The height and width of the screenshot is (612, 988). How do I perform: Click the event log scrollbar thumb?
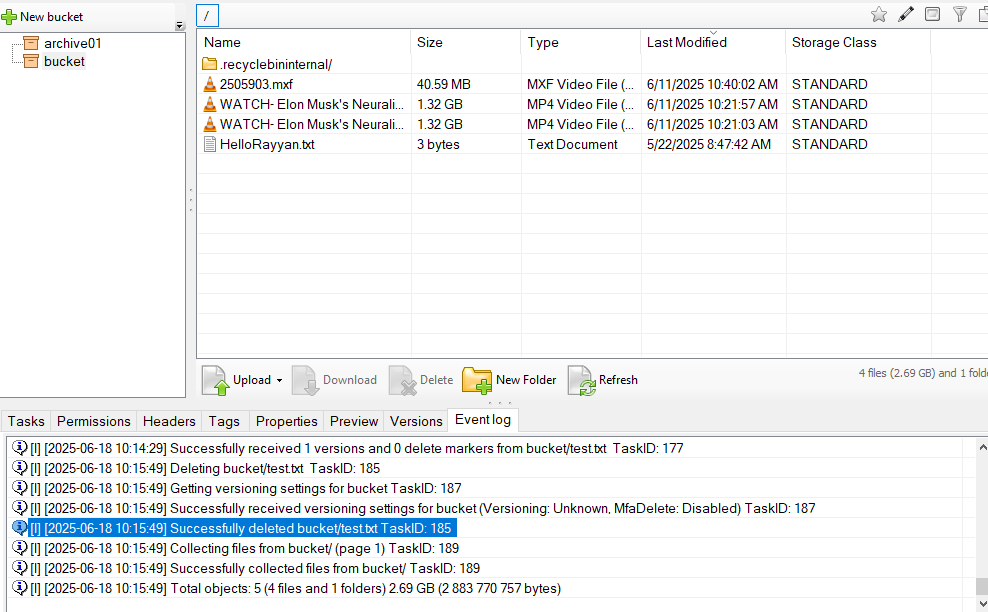tap(982, 587)
